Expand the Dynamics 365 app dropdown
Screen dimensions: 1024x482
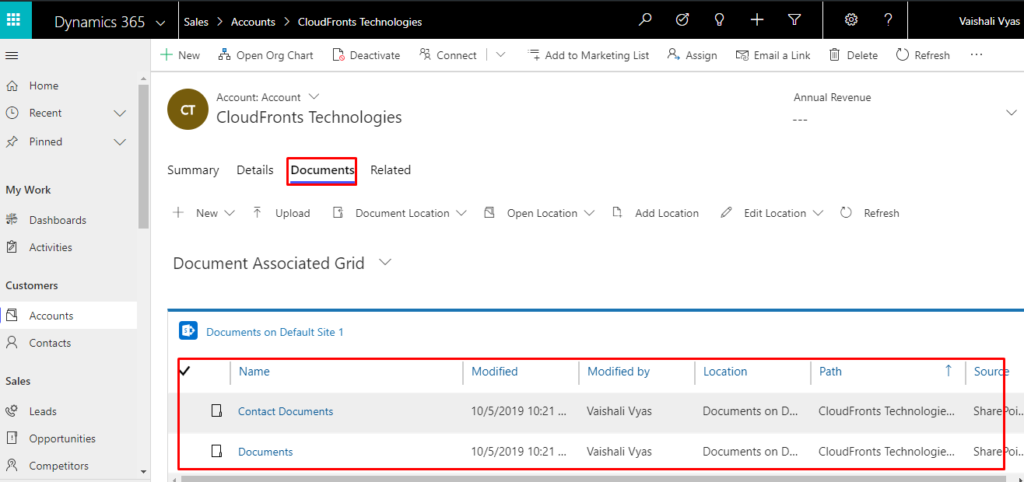161,22
